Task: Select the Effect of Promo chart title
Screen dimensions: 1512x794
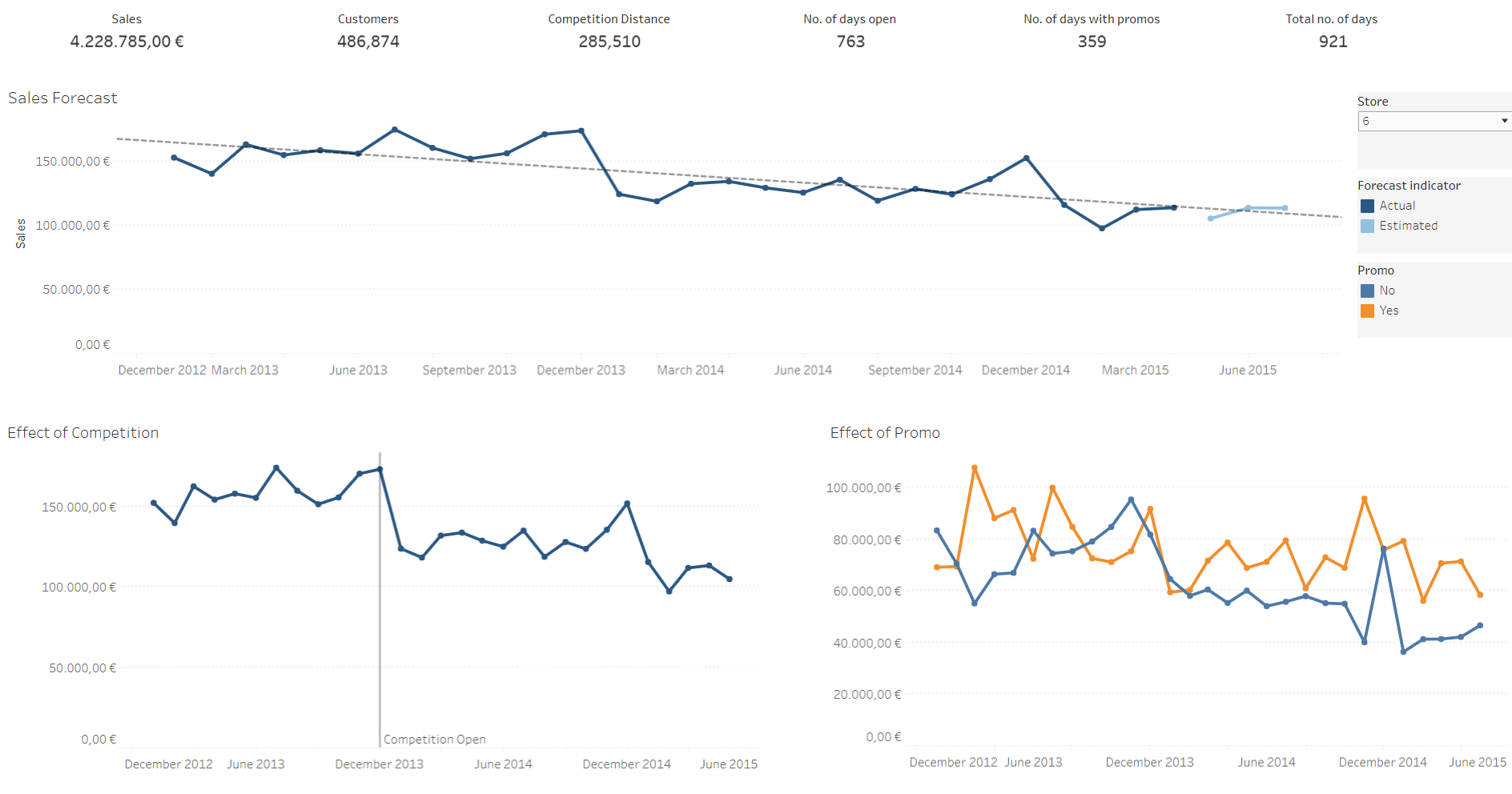Action: pos(885,432)
